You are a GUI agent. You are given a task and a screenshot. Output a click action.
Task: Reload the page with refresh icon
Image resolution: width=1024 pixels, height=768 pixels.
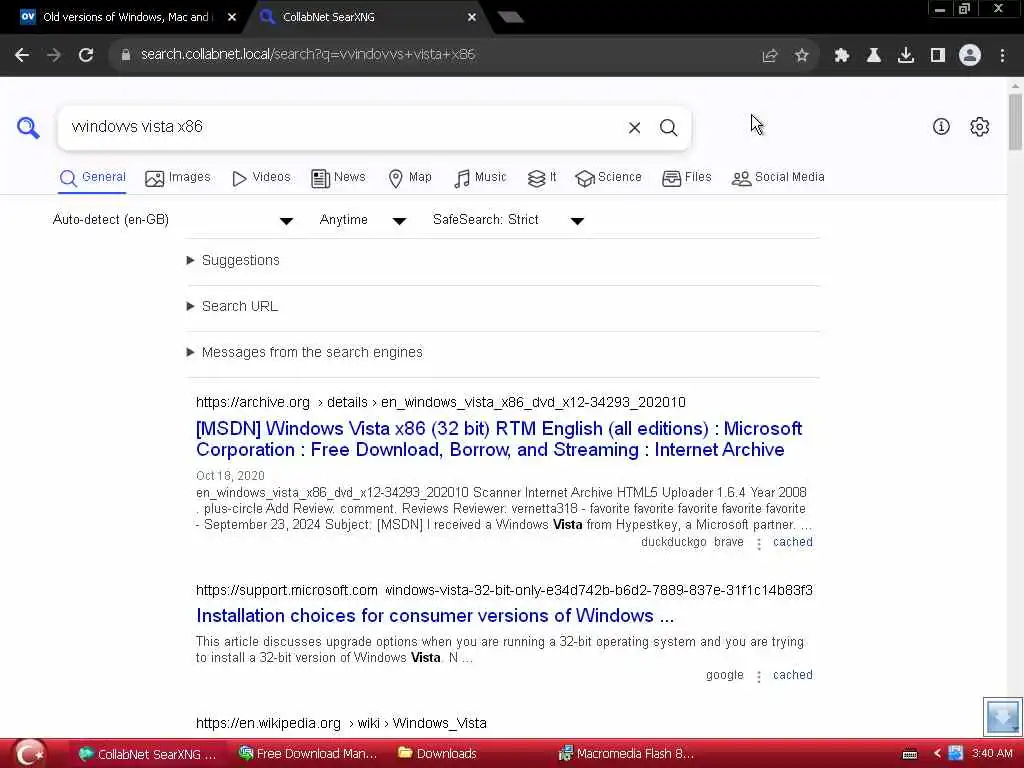pyautogui.click(x=86, y=55)
